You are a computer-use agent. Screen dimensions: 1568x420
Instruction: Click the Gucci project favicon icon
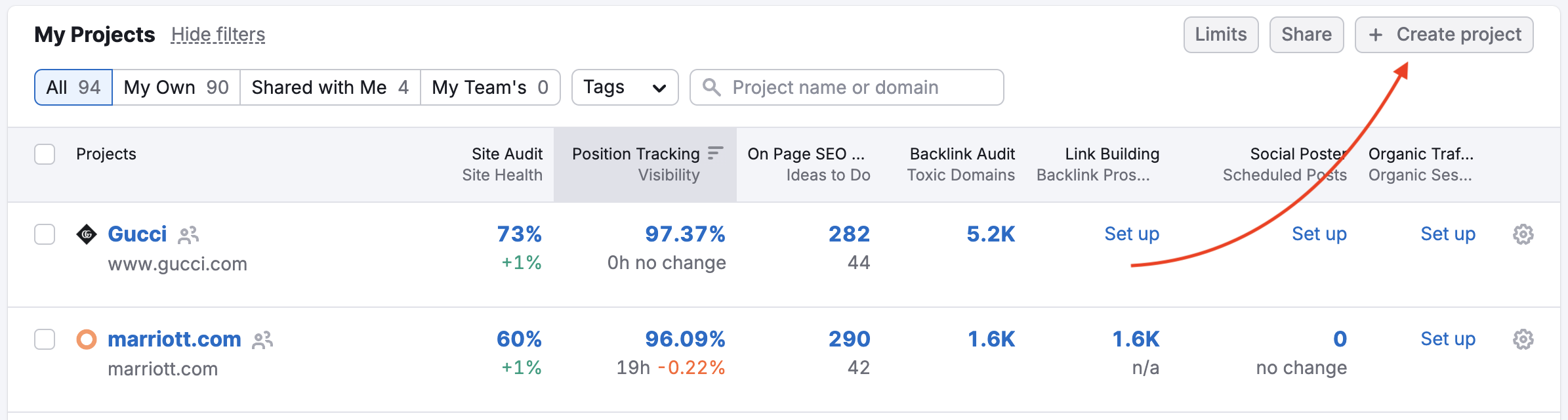(87, 234)
